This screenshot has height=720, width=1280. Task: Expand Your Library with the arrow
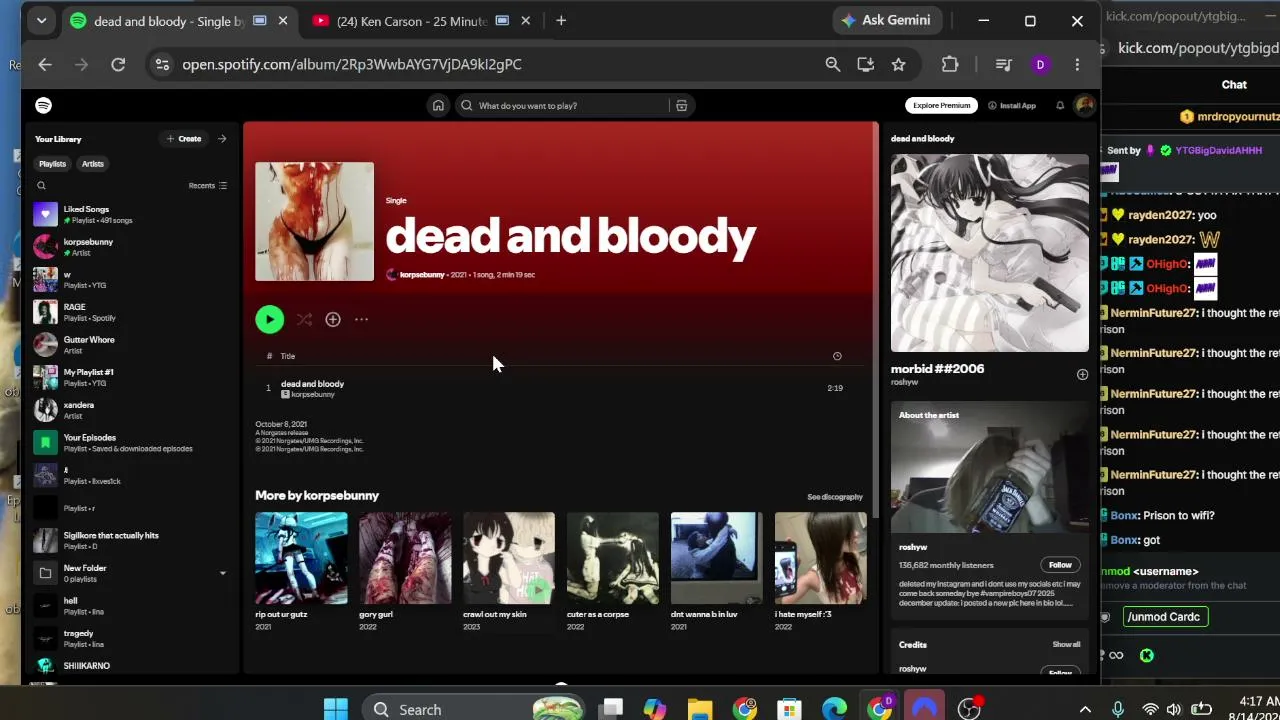coord(222,139)
